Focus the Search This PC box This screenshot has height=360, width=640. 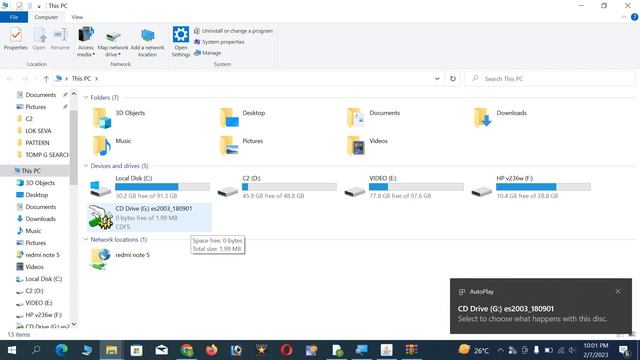pyautogui.click(x=550, y=79)
